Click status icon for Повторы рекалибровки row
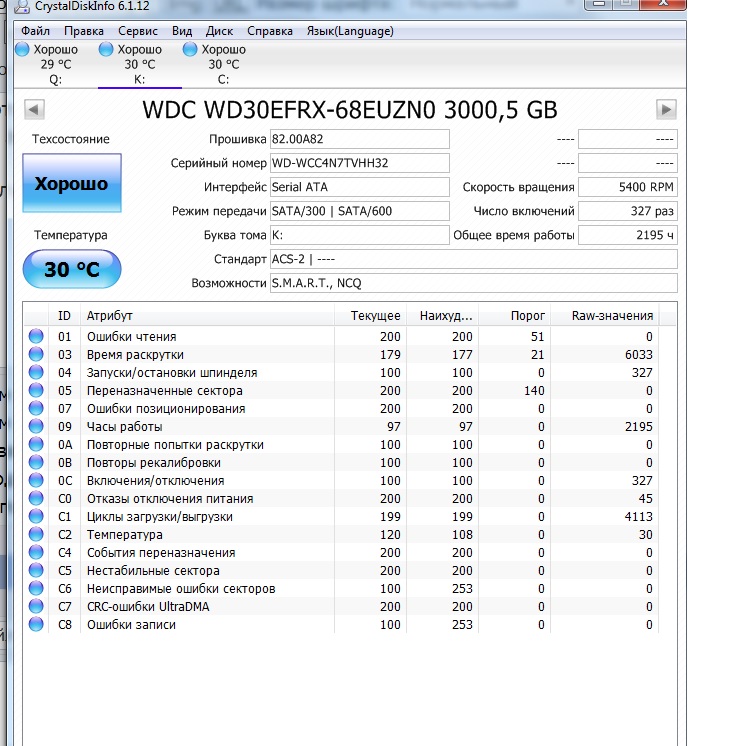The image size is (741, 746). tap(36, 462)
